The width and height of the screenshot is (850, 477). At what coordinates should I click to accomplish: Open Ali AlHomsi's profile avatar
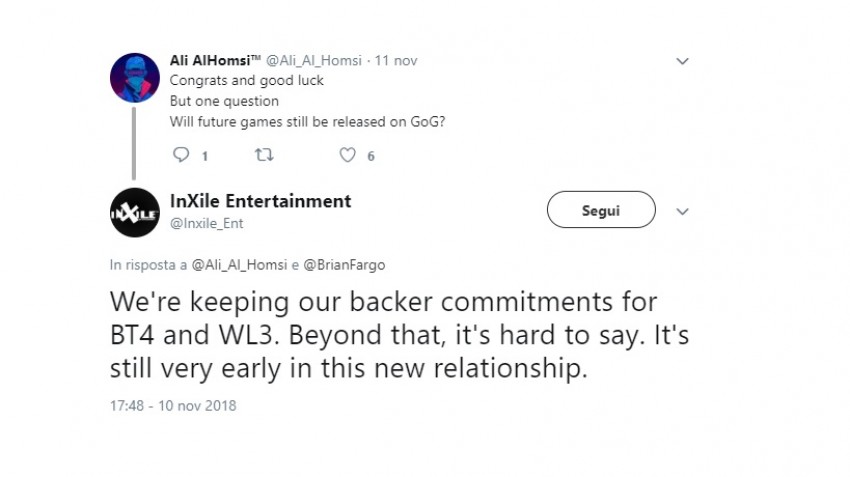point(134,78)
